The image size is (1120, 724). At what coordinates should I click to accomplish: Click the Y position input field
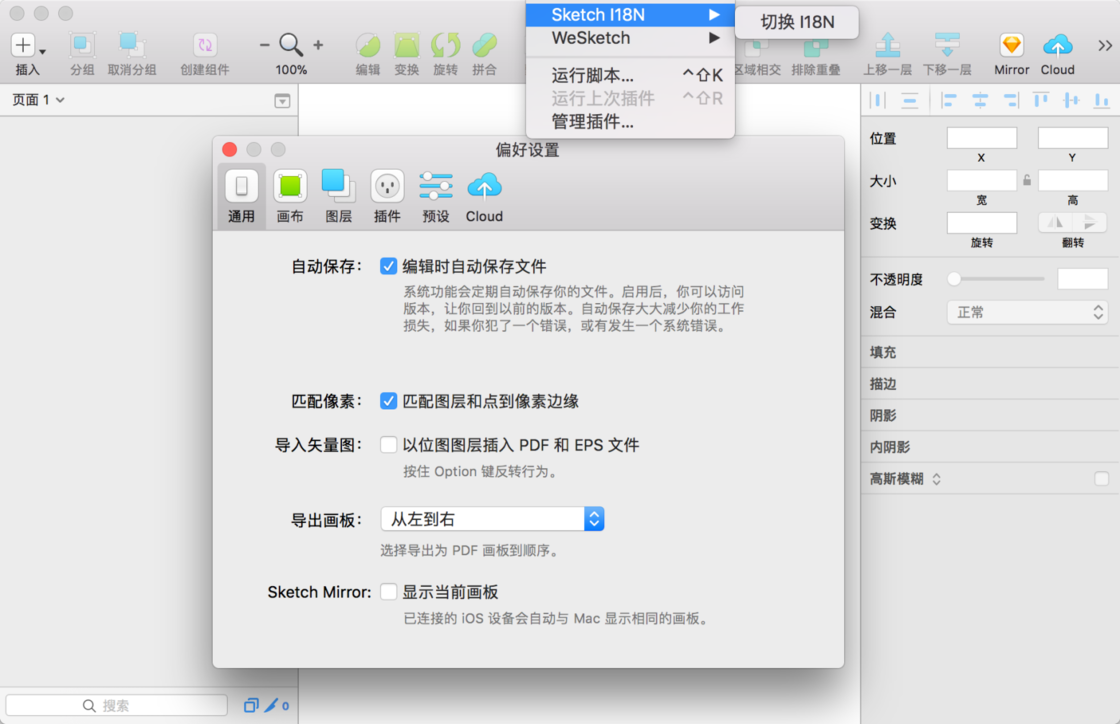[1073, 139]
